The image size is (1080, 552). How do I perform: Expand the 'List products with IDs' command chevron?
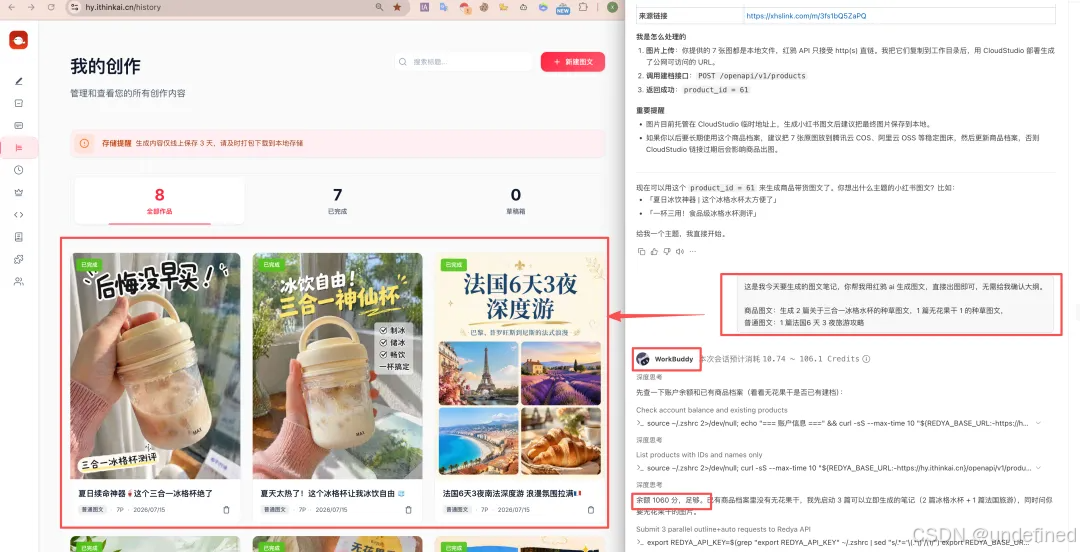[x=1038, y=468]
